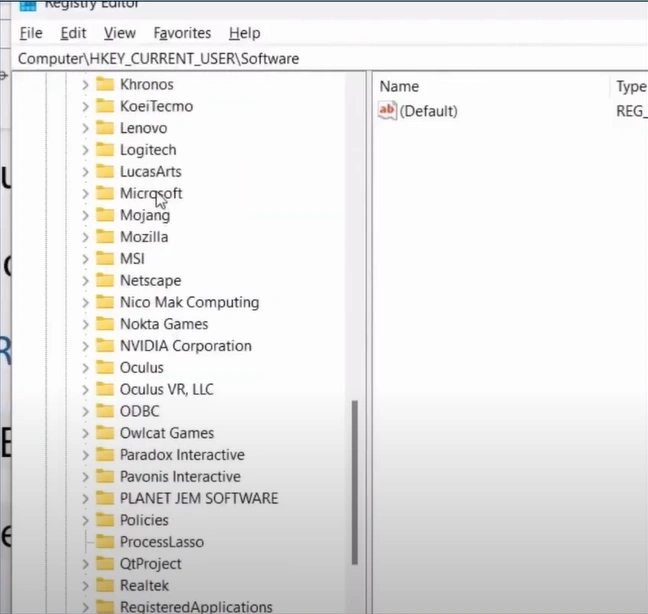Viewport: 648px width, 614px height.
Task: Click the Owlcat Games folder icon
Action: 105,433
